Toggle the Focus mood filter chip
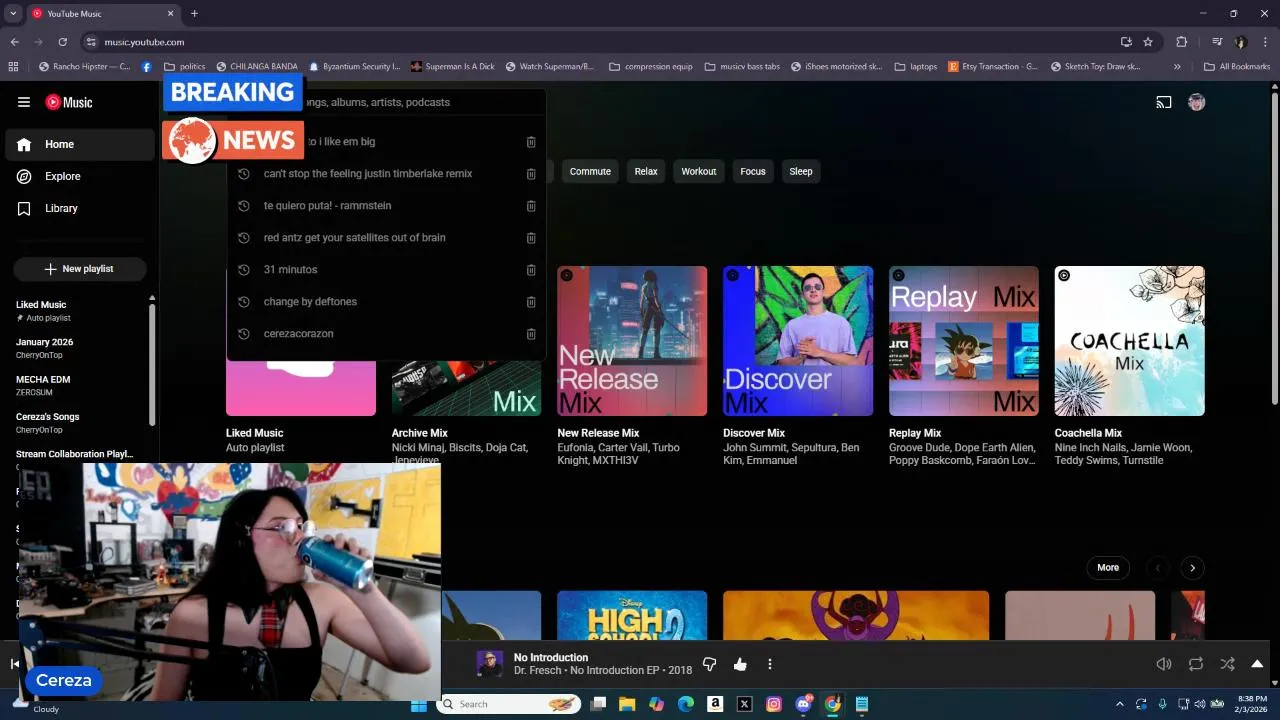 coord(753,171)
